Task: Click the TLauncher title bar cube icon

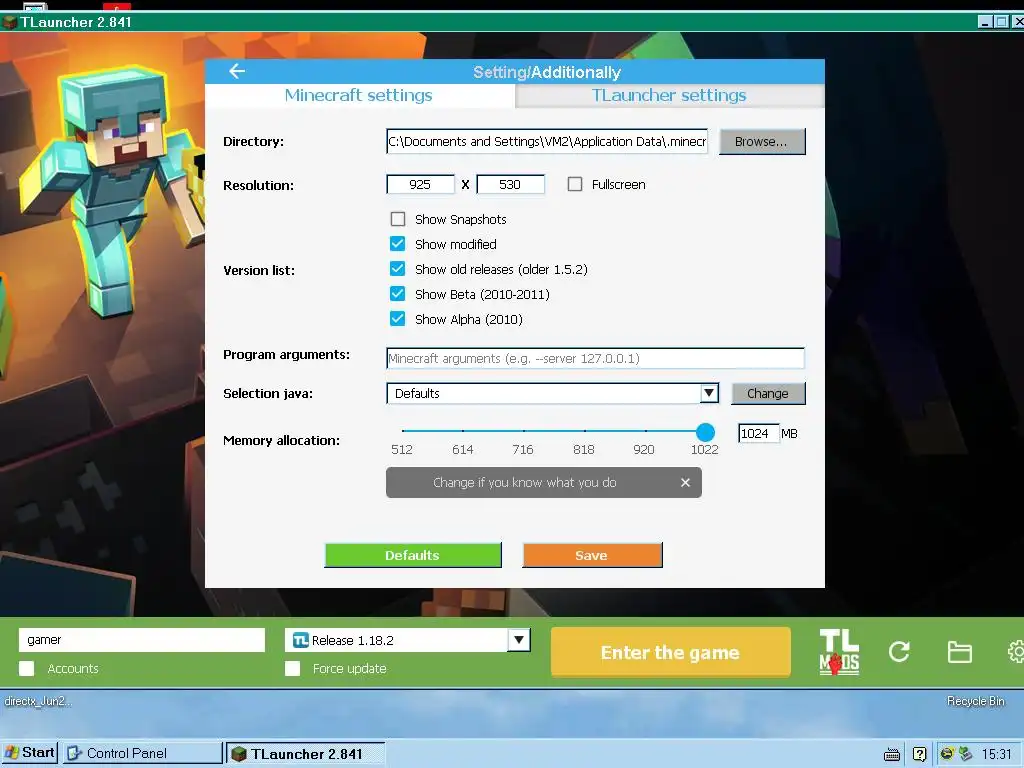Action: pyautogui.click(x=9, y=22)
